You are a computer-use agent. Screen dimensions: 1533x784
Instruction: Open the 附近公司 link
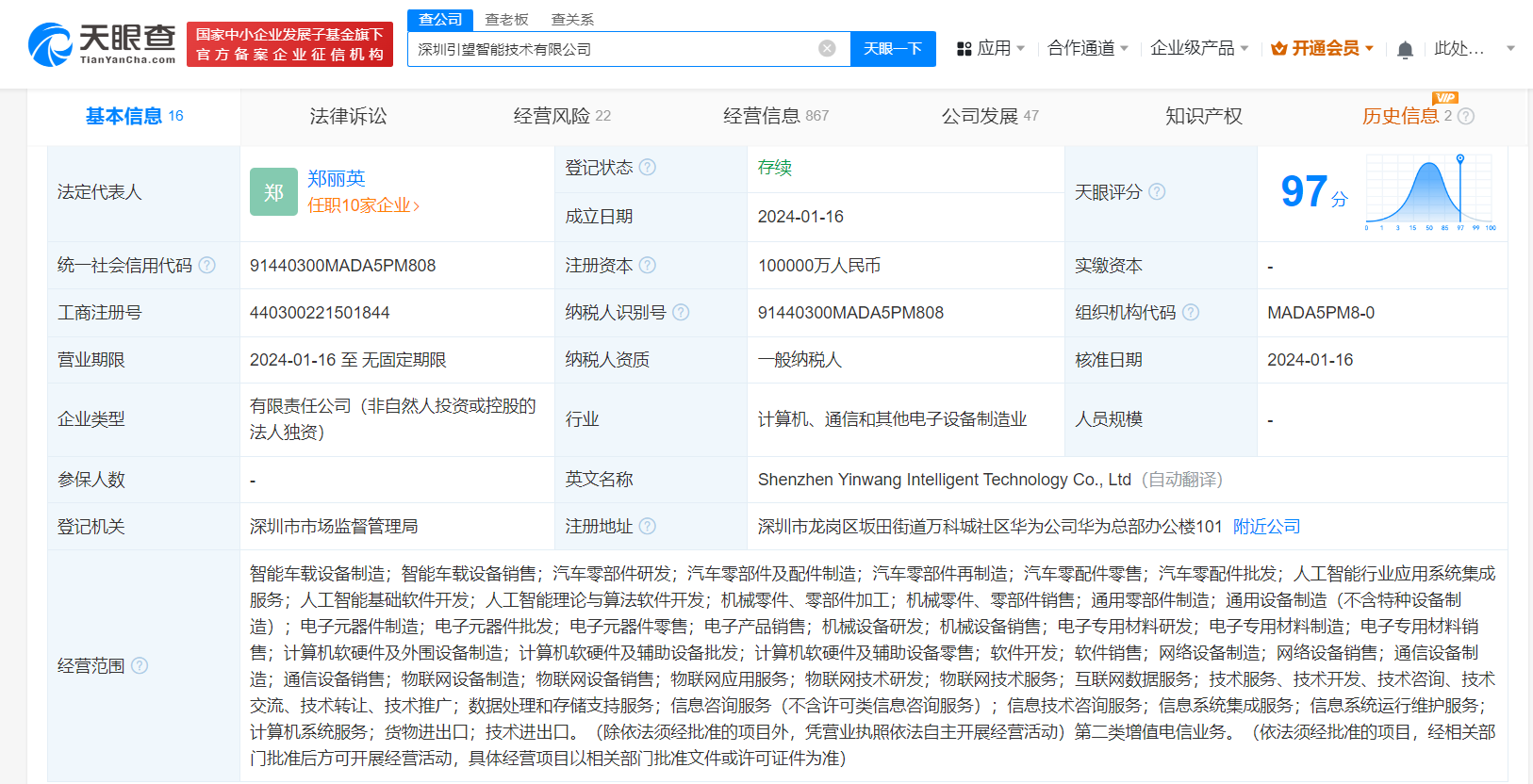coord(1266,527)
